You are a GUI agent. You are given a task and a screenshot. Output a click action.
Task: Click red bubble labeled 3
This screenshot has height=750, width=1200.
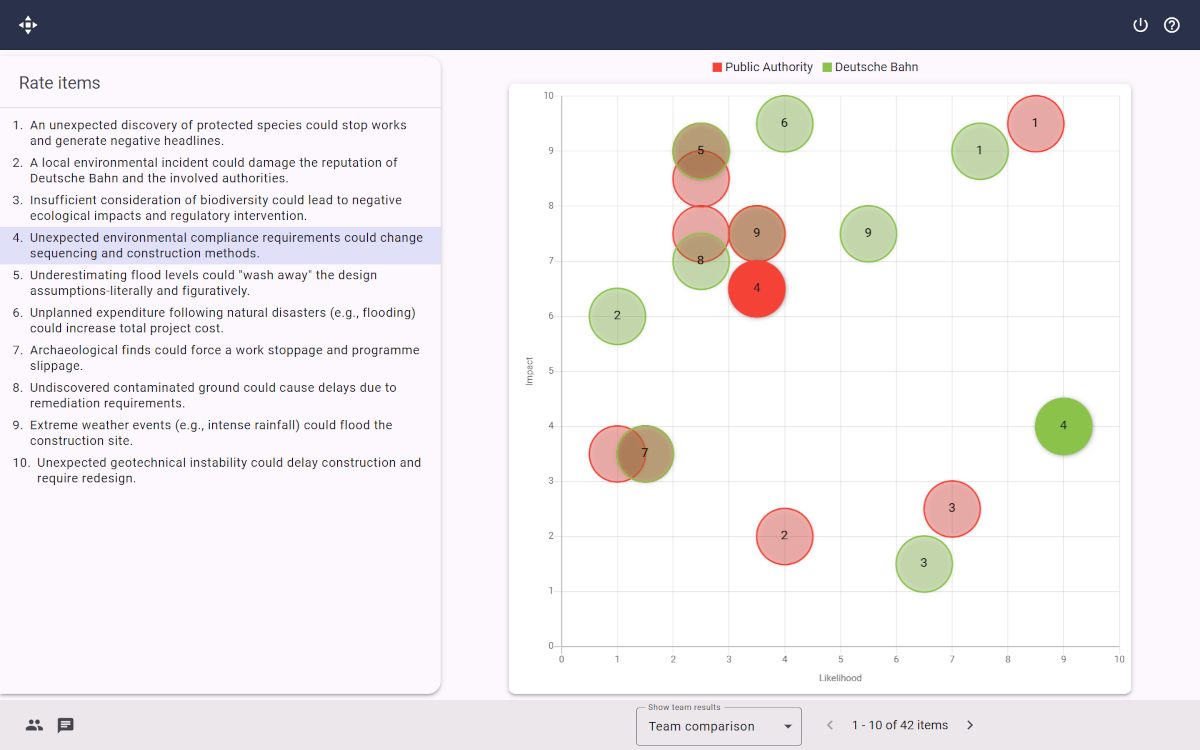point(952,509)
